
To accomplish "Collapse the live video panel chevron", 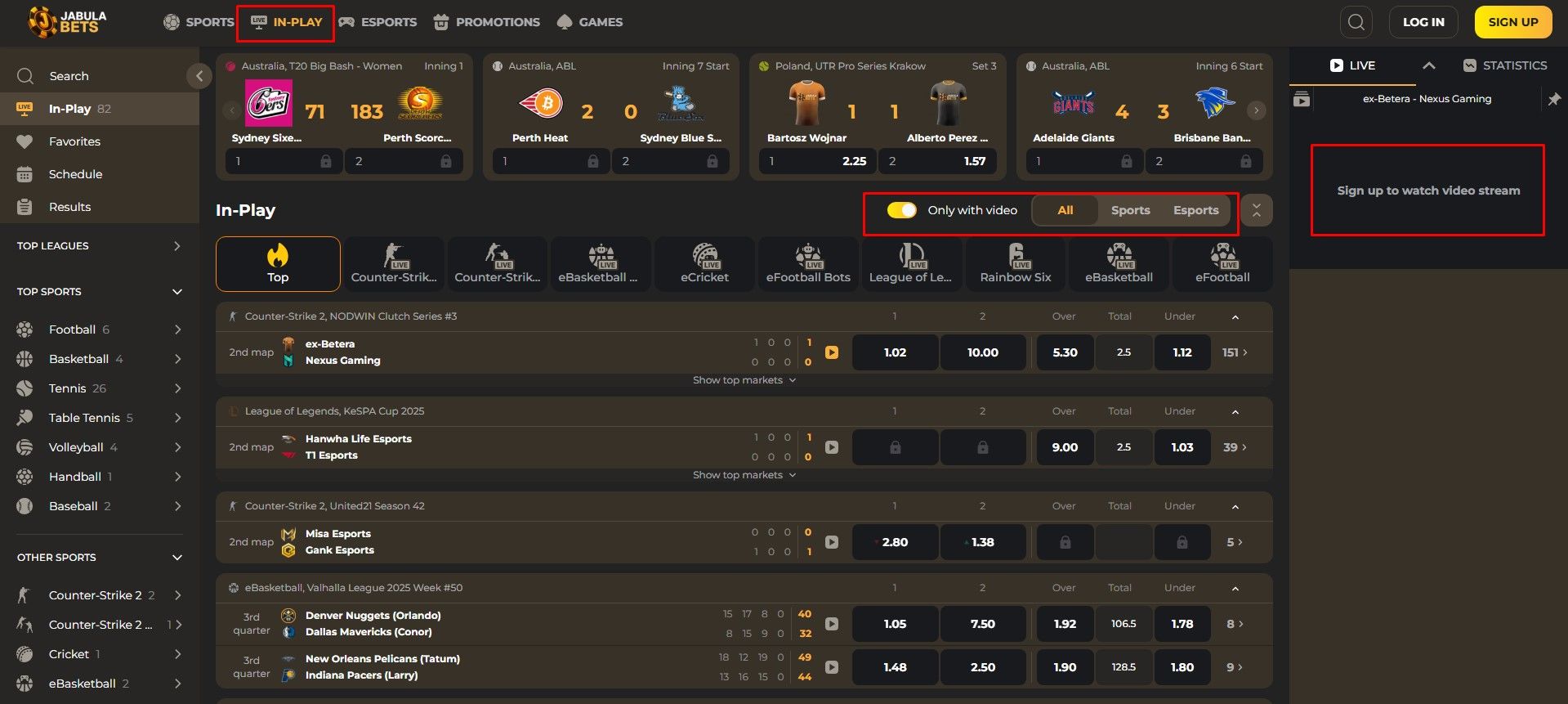I will point(1428,65).
